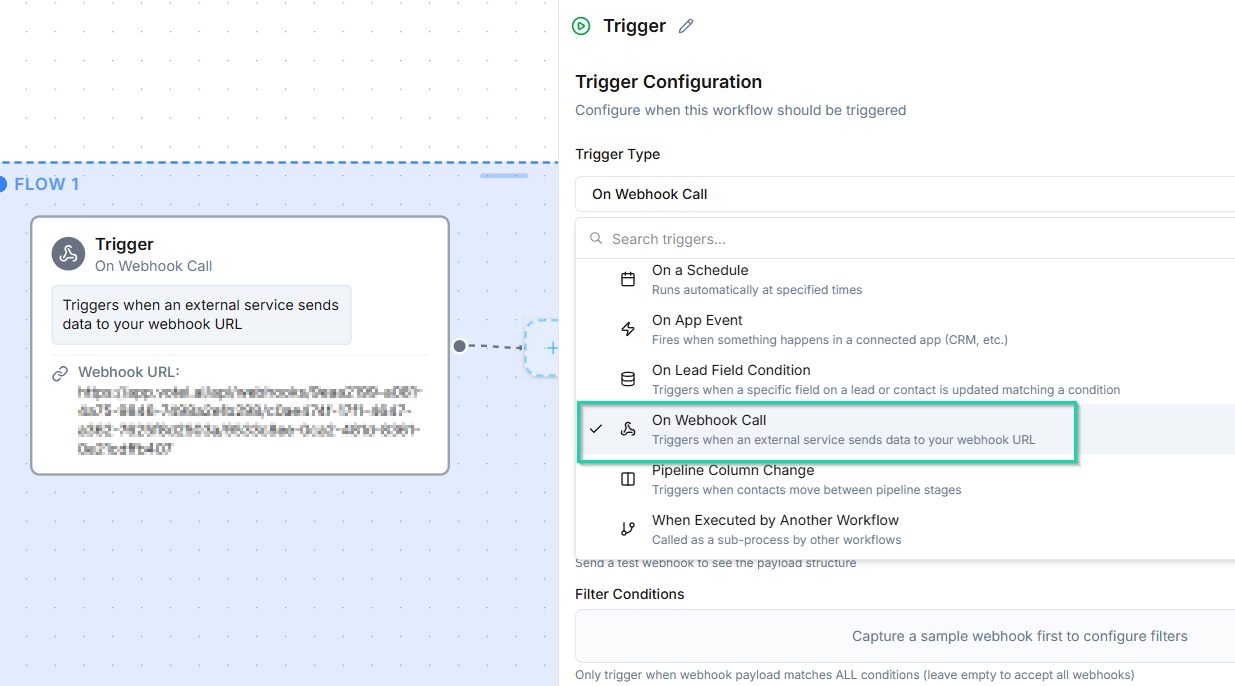
Task: Click Capture a sample webhook first to configure filters
Action: [1019, 636]
